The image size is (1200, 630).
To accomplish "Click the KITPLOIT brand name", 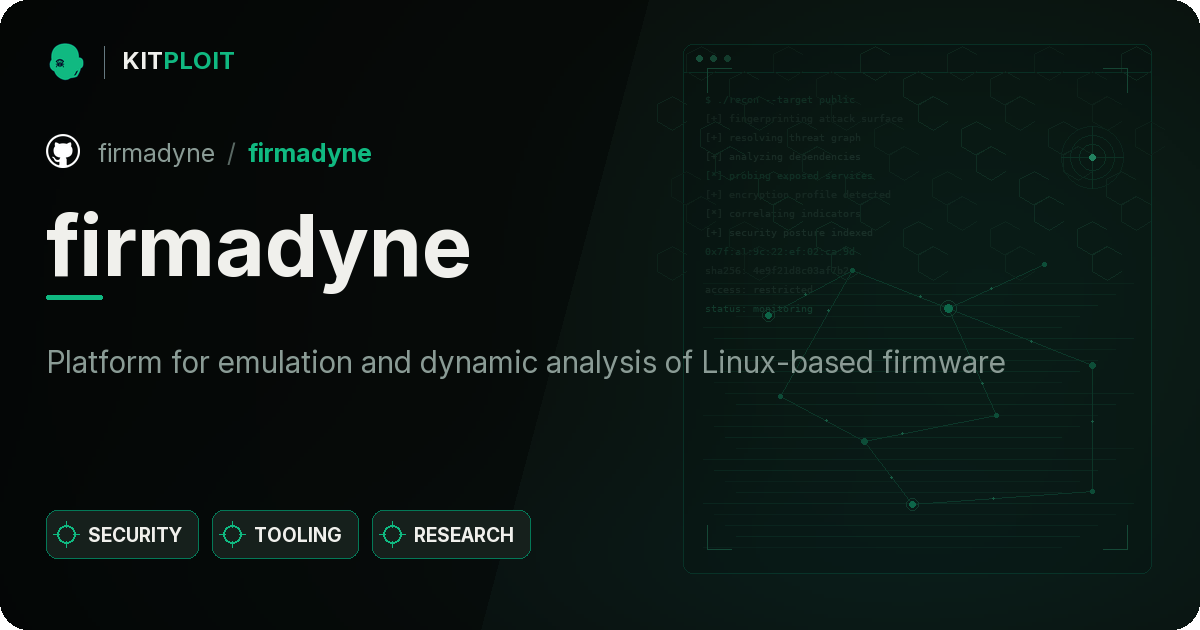I will pos(178,61).
